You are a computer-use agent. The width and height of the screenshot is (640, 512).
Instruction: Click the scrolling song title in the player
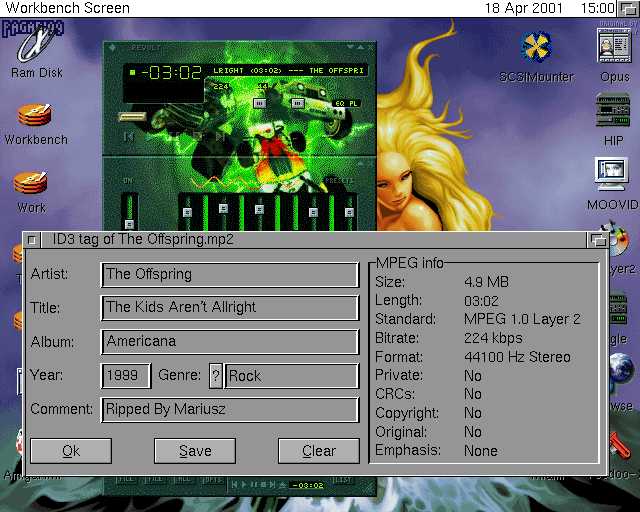pyautogui.click(x=288, y=71)
